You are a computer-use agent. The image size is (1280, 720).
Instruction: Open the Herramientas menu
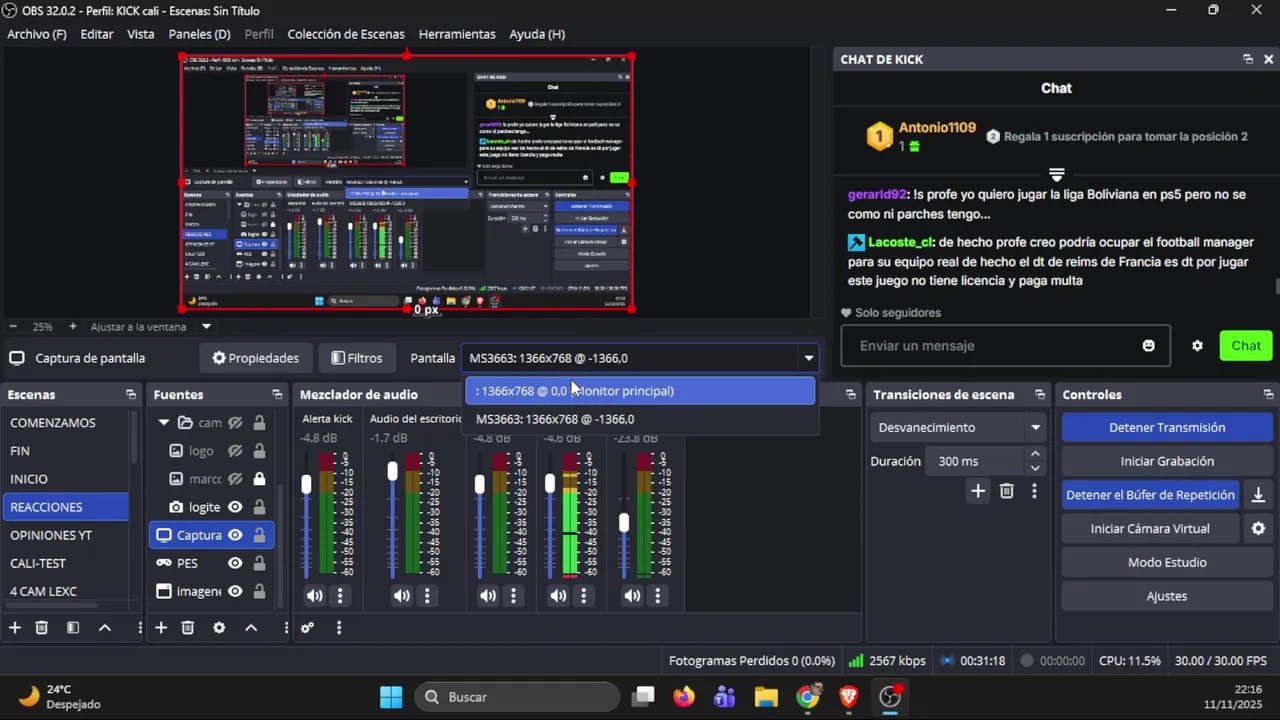click(x=457, y=34)
